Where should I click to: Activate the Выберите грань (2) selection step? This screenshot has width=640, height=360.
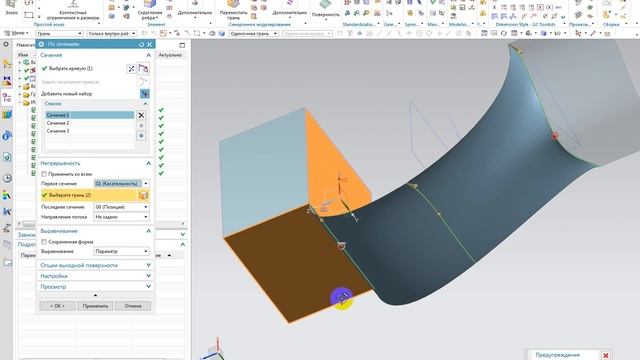[x=89, y=195]
